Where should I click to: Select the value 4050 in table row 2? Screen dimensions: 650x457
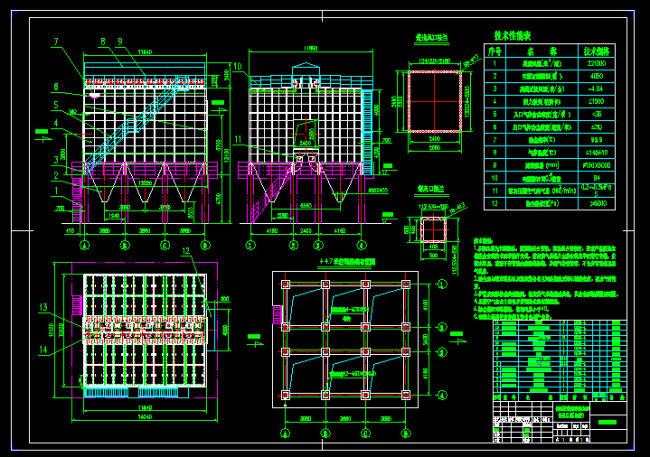[x=596, y=76]
